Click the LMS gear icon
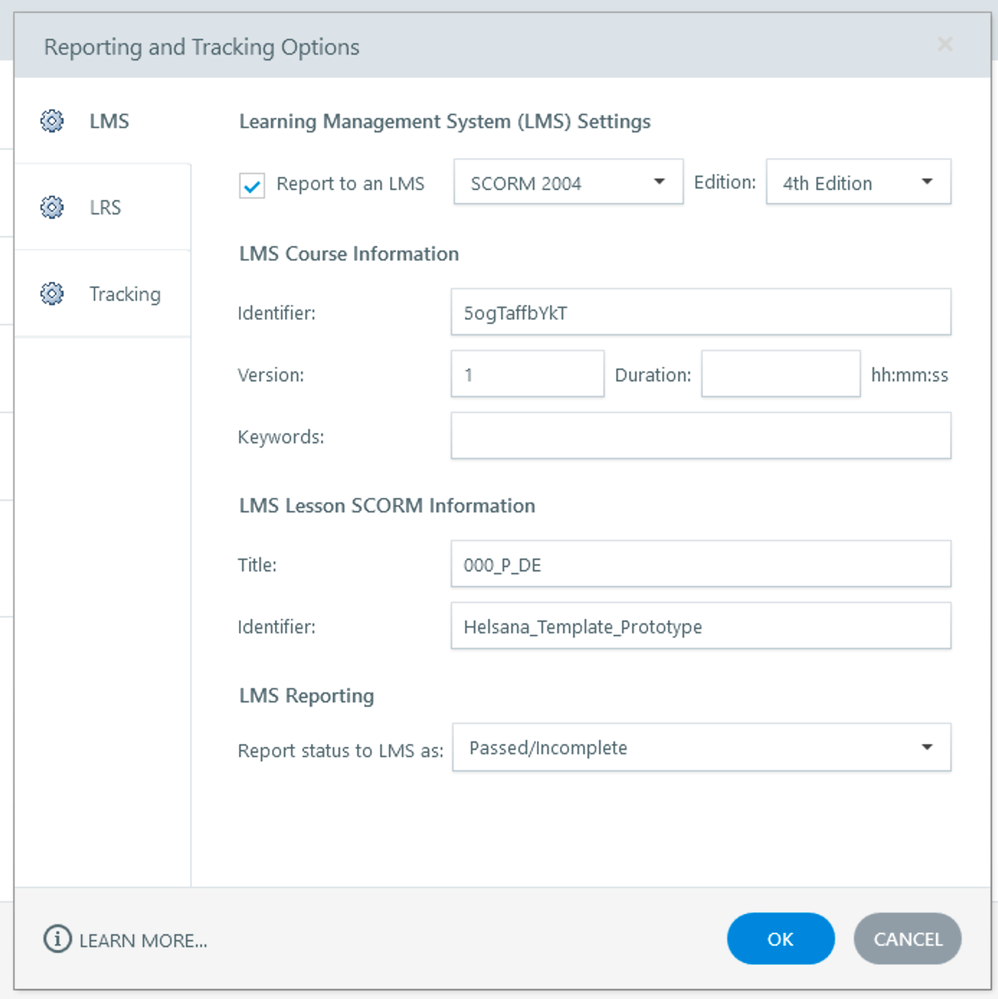The image size is (998, 999). pyautogui.click(x=52, y=121)
